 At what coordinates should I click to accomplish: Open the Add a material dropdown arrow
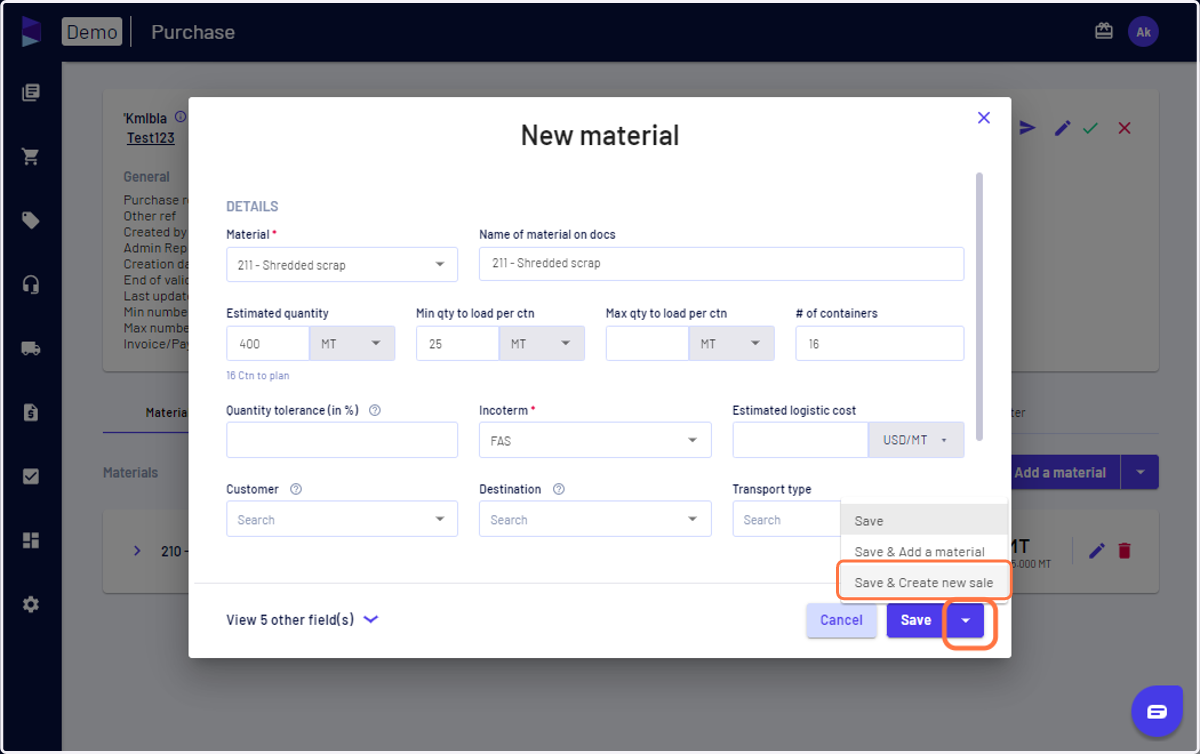point(1140,472)
